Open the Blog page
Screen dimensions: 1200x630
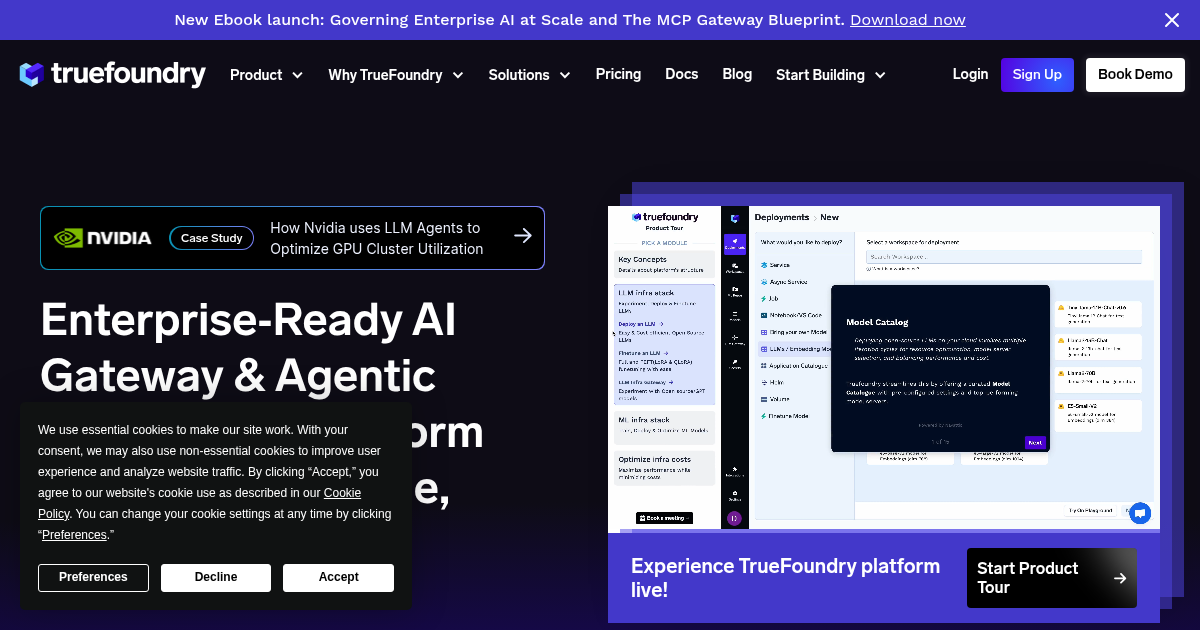pos(737,74)
